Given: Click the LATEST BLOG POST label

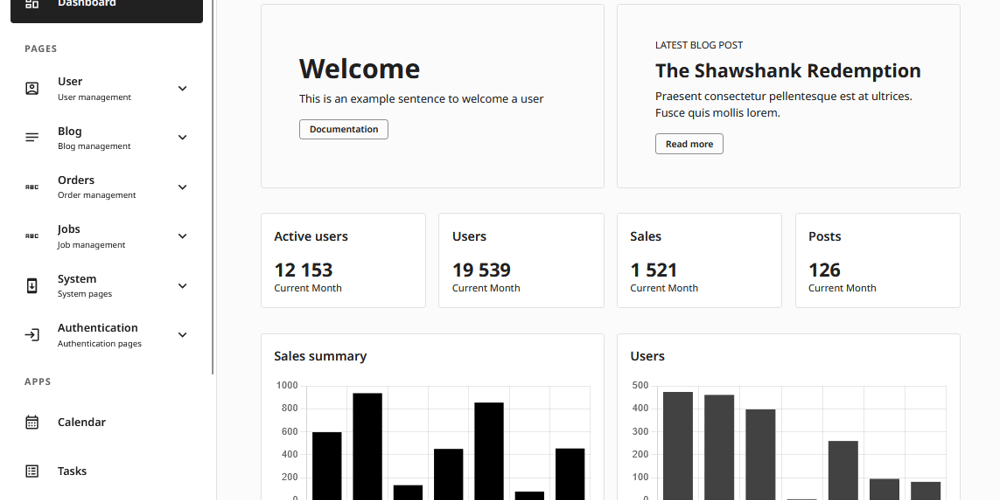Looking at the screenshot, I should pyautogui.click(x=699, y=45).
